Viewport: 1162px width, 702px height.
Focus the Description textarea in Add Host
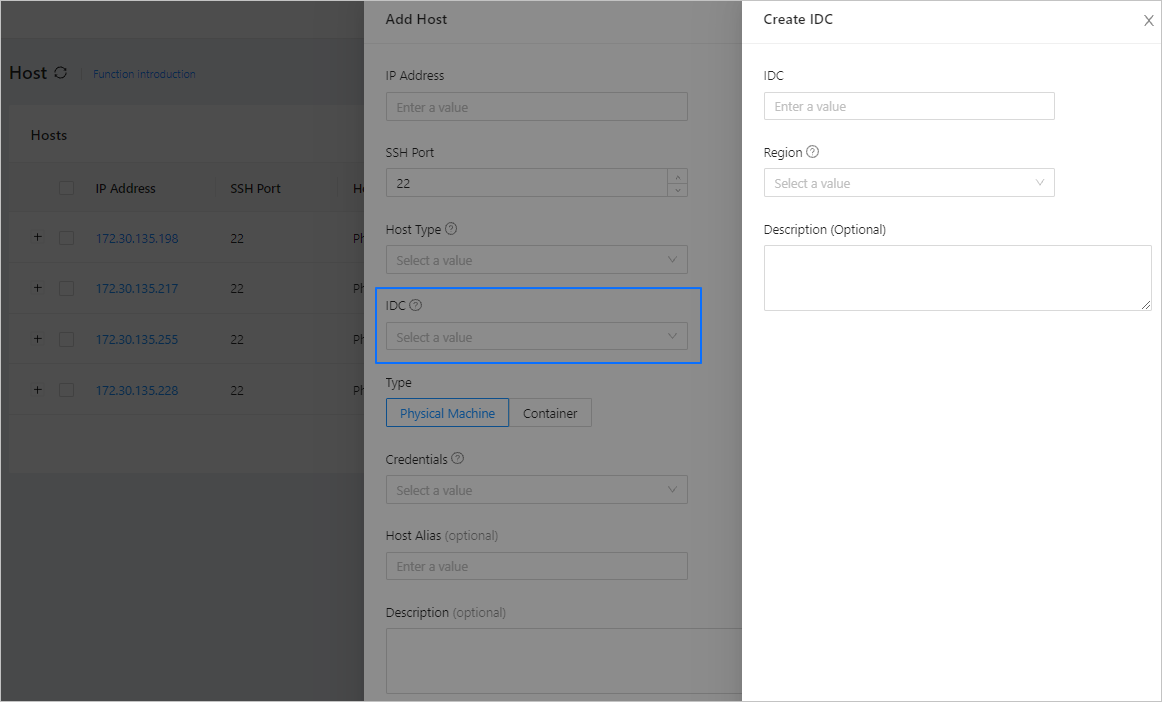[564, 661]
